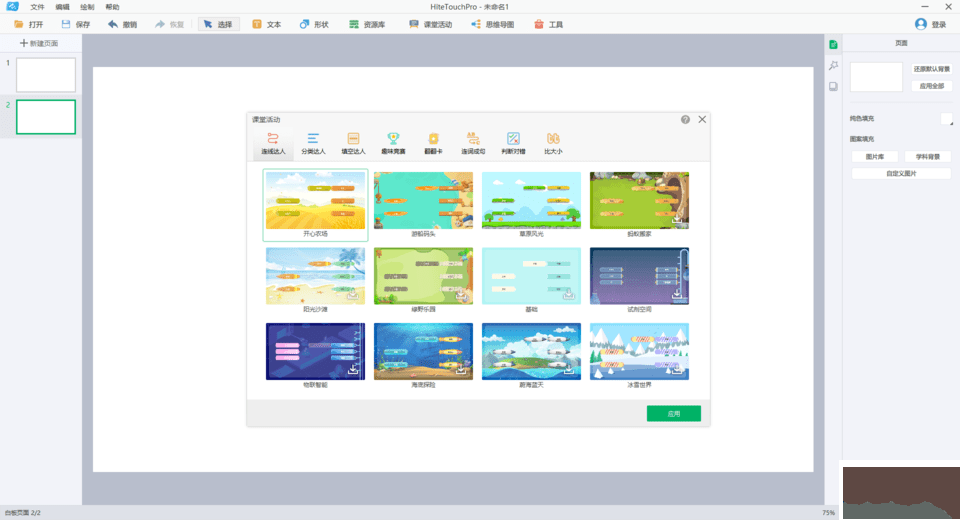
Task: Select the 判断对错 true/false tab
Action: tap(513, 144)
